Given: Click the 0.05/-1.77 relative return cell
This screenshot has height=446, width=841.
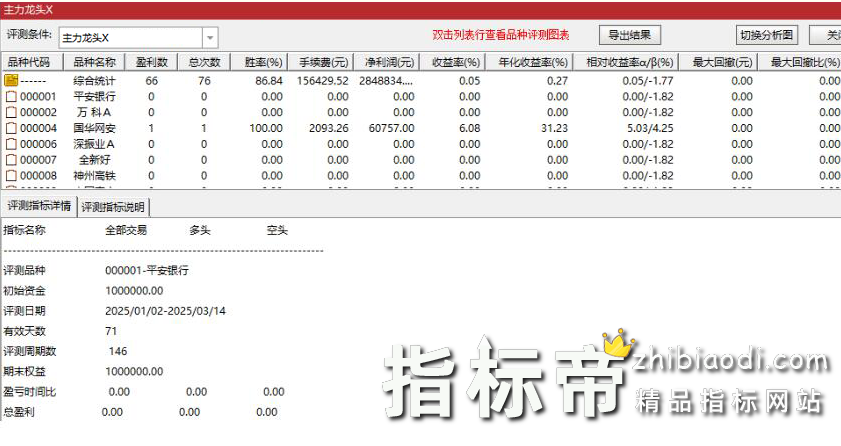Looking at the screenshot, I should click(x=648, y=80).
